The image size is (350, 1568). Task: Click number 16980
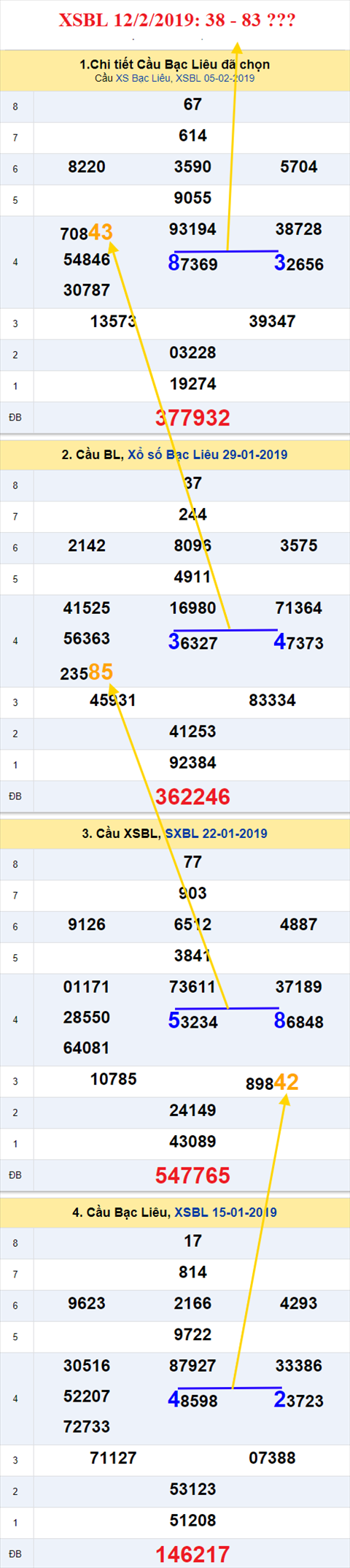192,608
